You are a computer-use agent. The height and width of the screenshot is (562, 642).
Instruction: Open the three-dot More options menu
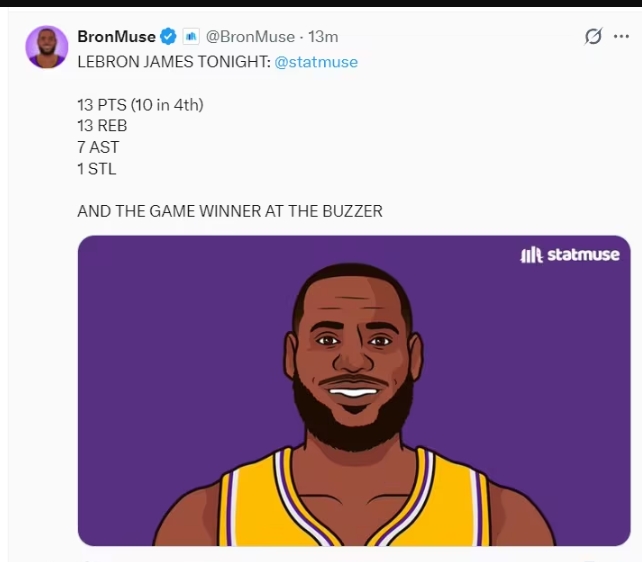621,37
